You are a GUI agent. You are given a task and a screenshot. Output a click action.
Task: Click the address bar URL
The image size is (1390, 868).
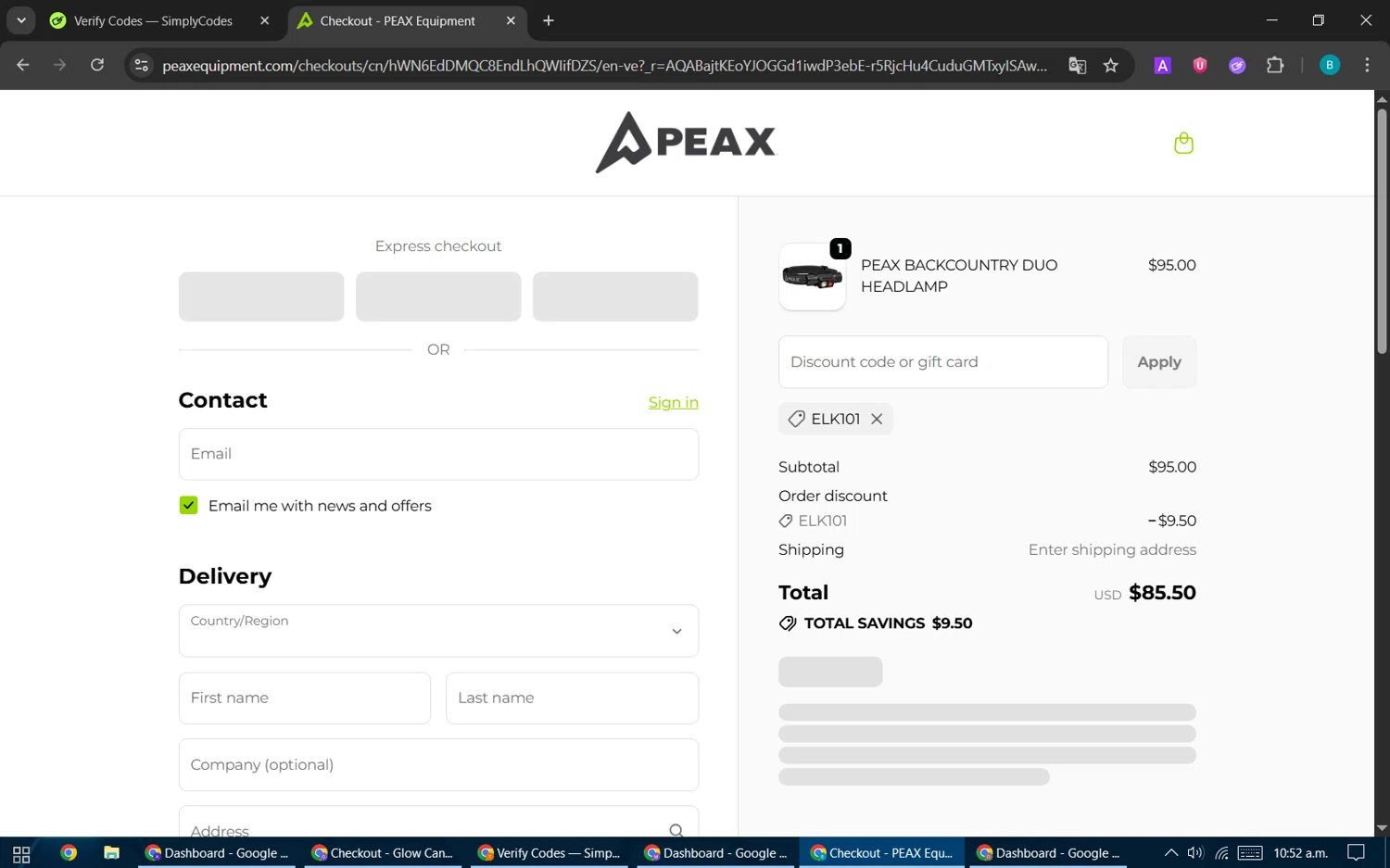pyautogui.click(x=604, y=65)
